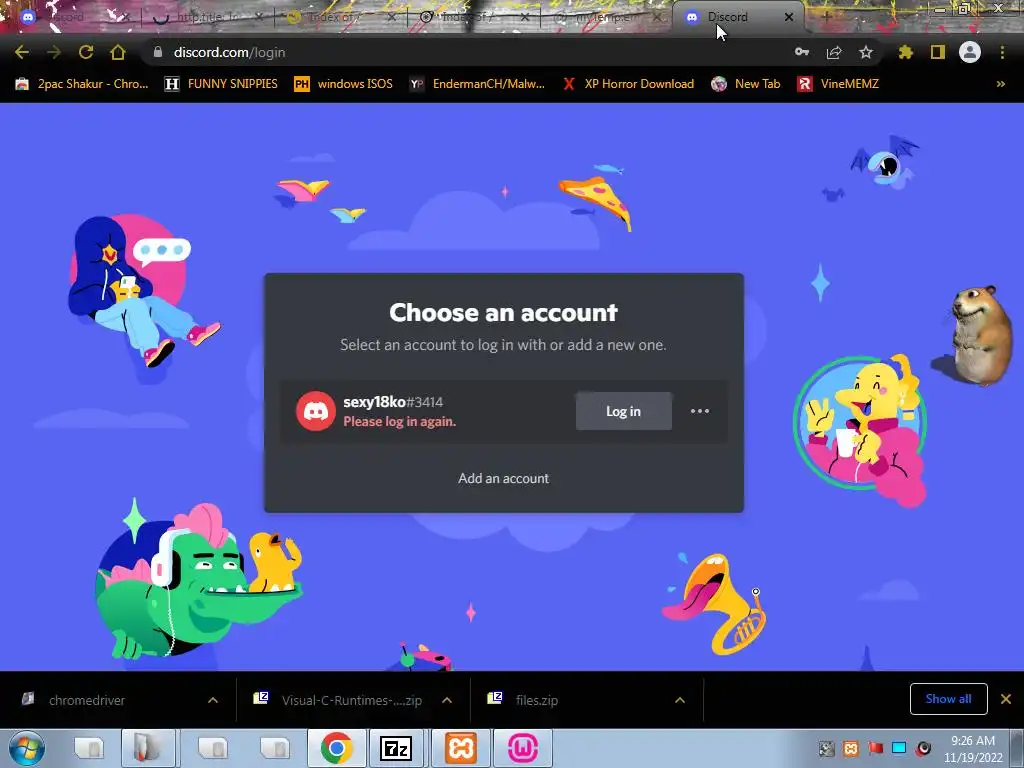Open the browser home page icon
The height and width of the screenshot is (768, 1024).
click(x=118, y=52)
